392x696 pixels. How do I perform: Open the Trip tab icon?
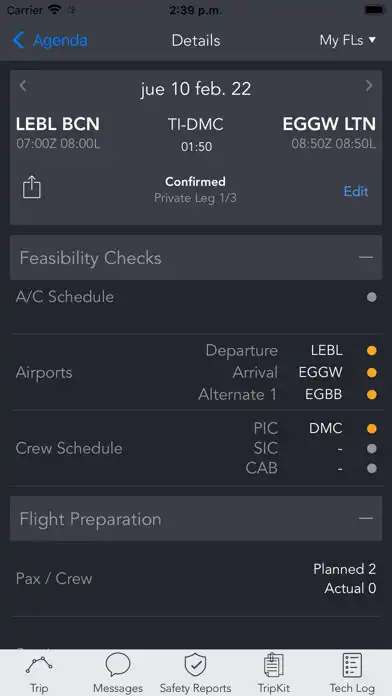[39, 666]
